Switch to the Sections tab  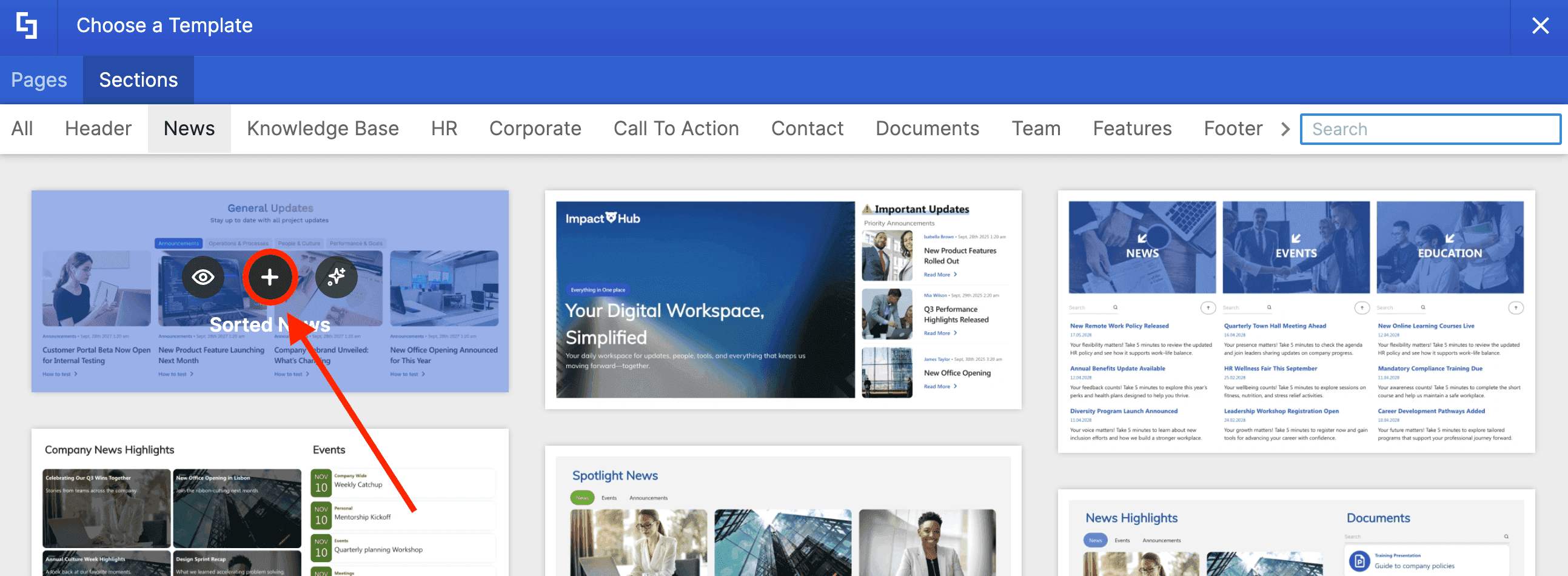pos(138,80)
